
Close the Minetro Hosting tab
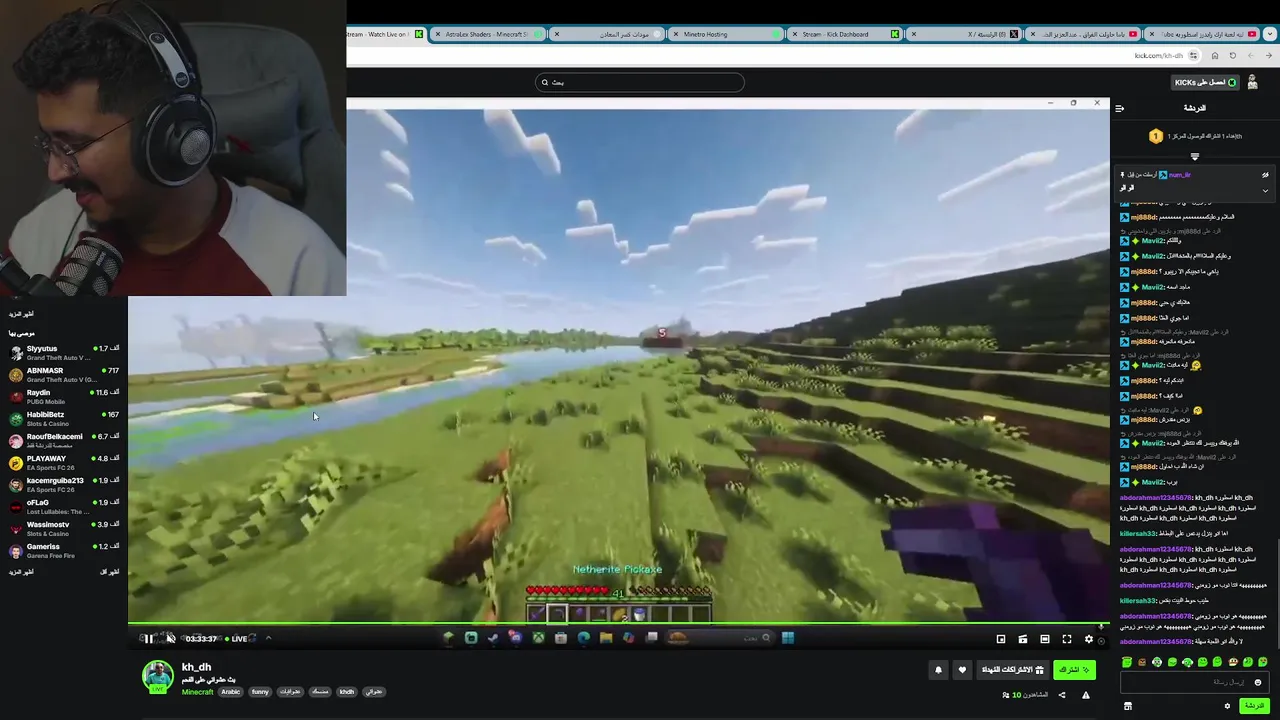(x=674, y=34)
